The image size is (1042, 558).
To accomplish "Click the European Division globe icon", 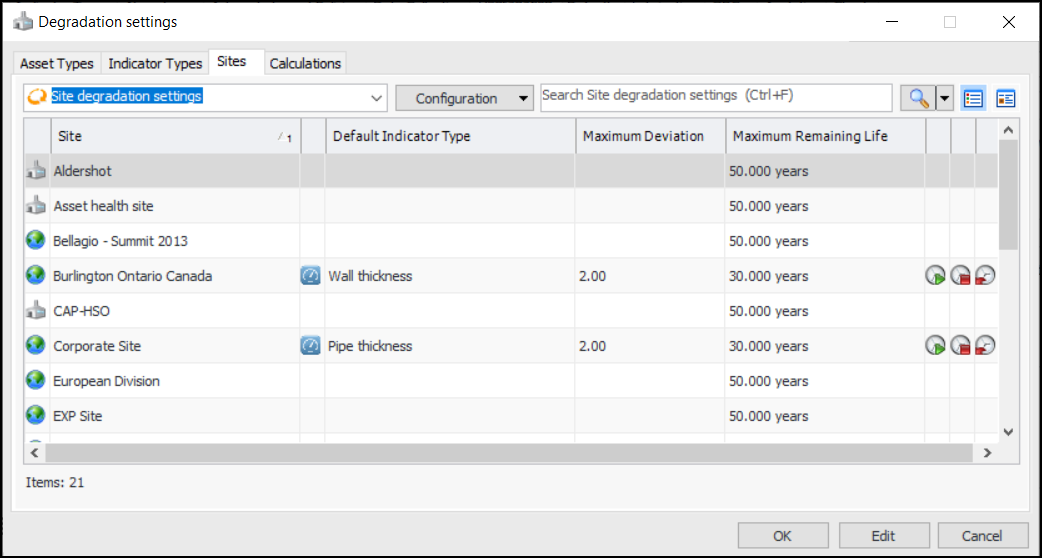I will 36,381.
